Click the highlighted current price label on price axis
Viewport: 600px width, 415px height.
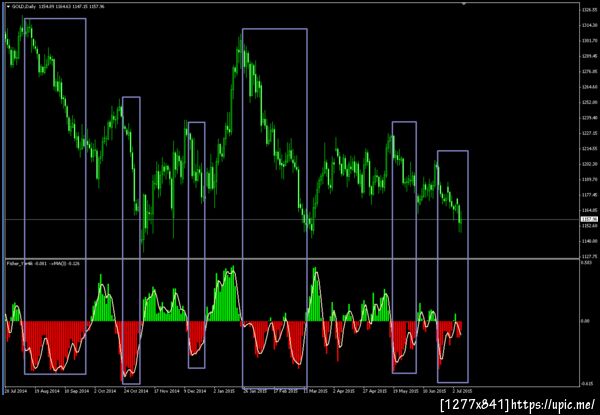pos(589,219)
